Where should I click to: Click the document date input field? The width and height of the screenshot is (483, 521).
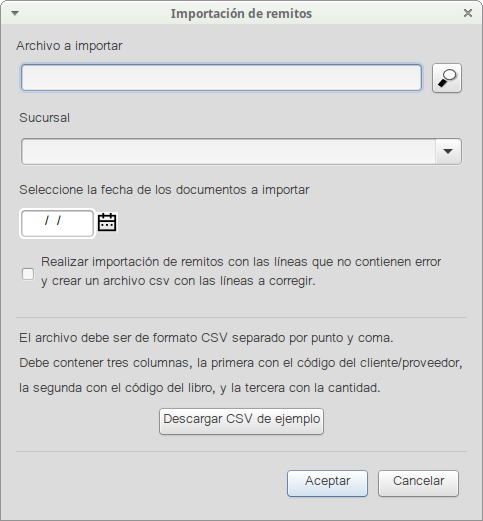click(x=57, y=223)
